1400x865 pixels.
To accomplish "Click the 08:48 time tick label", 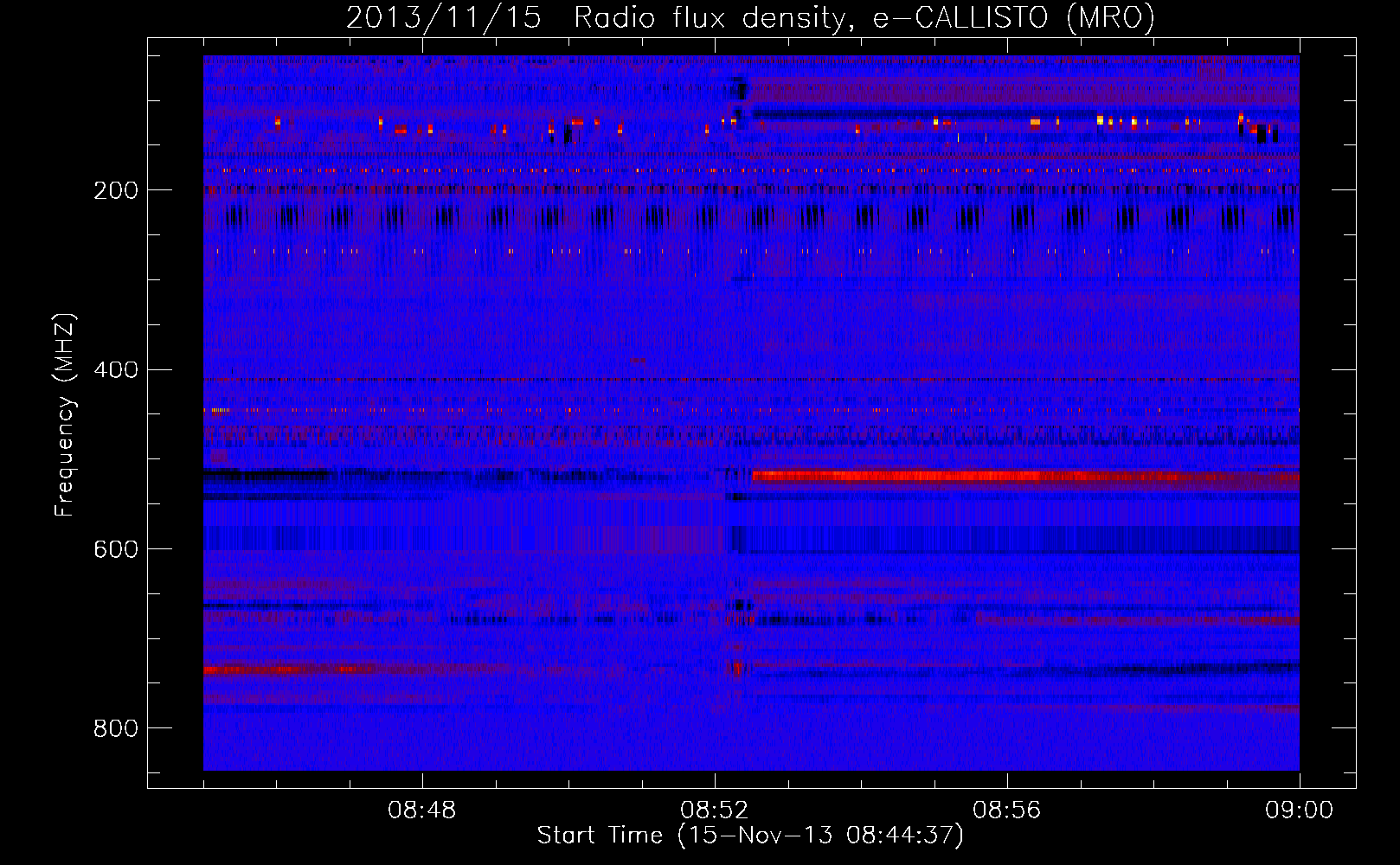I will point(422,811).
